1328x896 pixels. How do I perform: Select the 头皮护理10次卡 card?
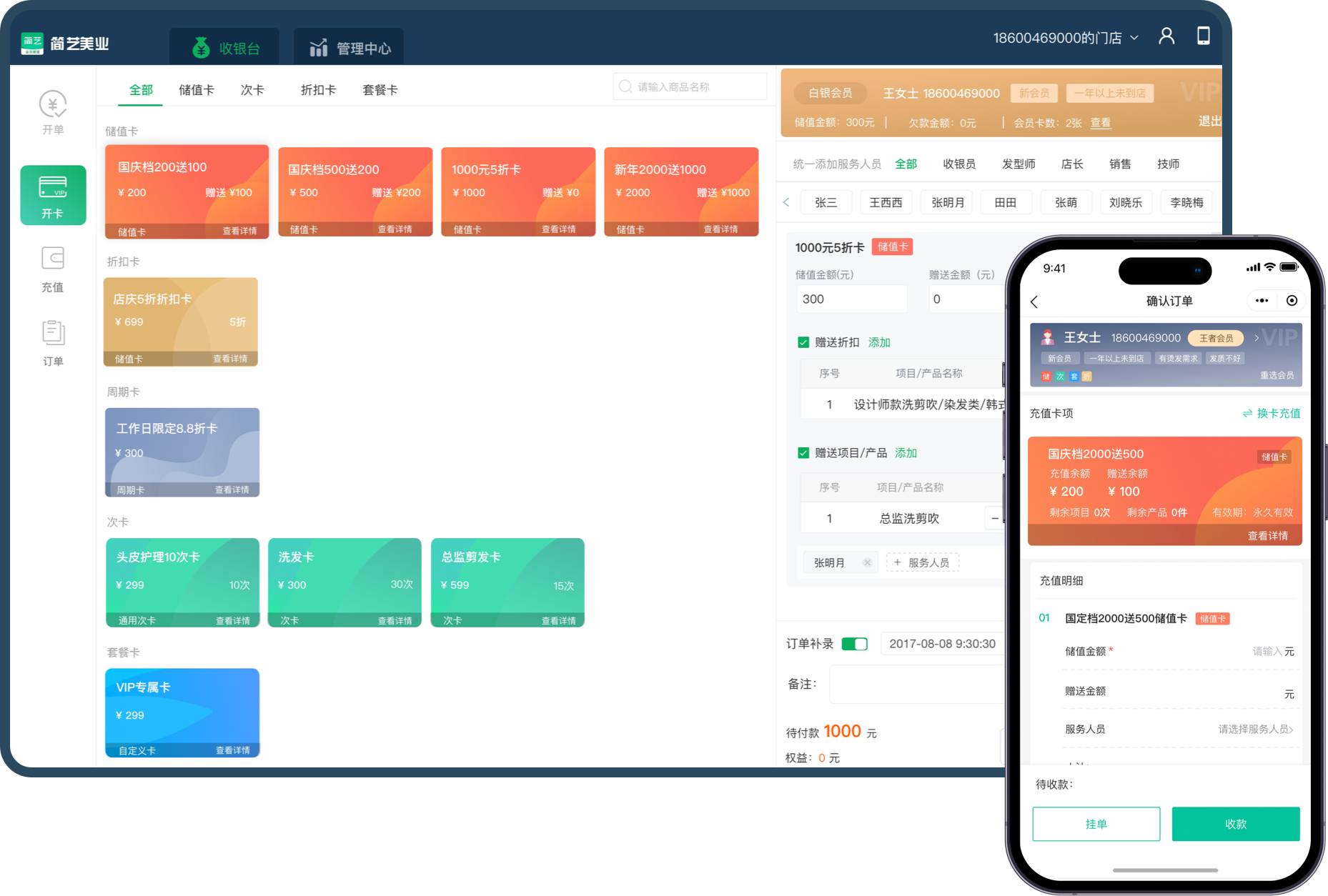coord(182,582)
